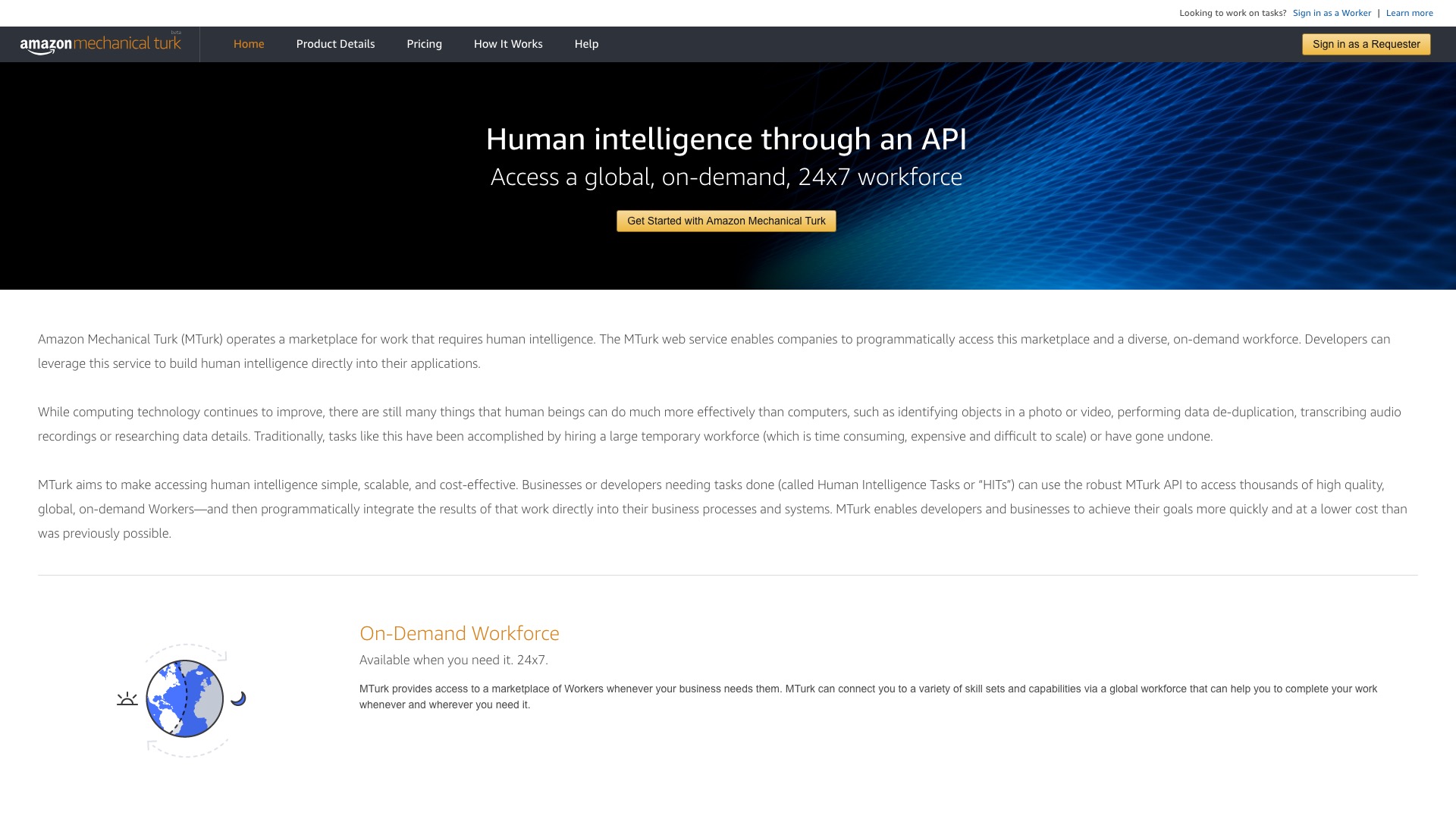Click the 24x7 workforce hero subtitle
This screenshot has width=1456, height=819.
tap(726, 177)
